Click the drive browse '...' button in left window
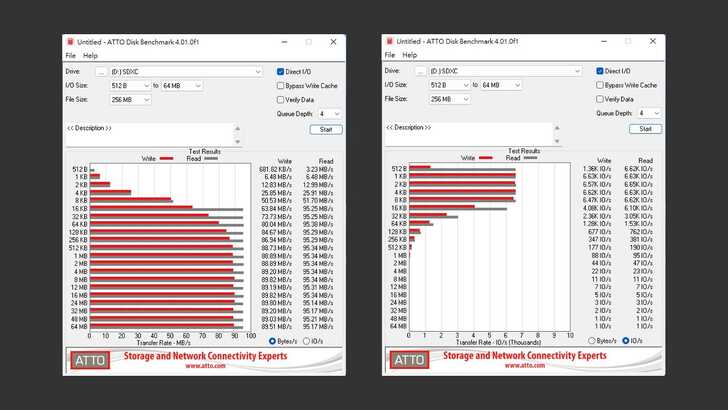 (101, 72)
